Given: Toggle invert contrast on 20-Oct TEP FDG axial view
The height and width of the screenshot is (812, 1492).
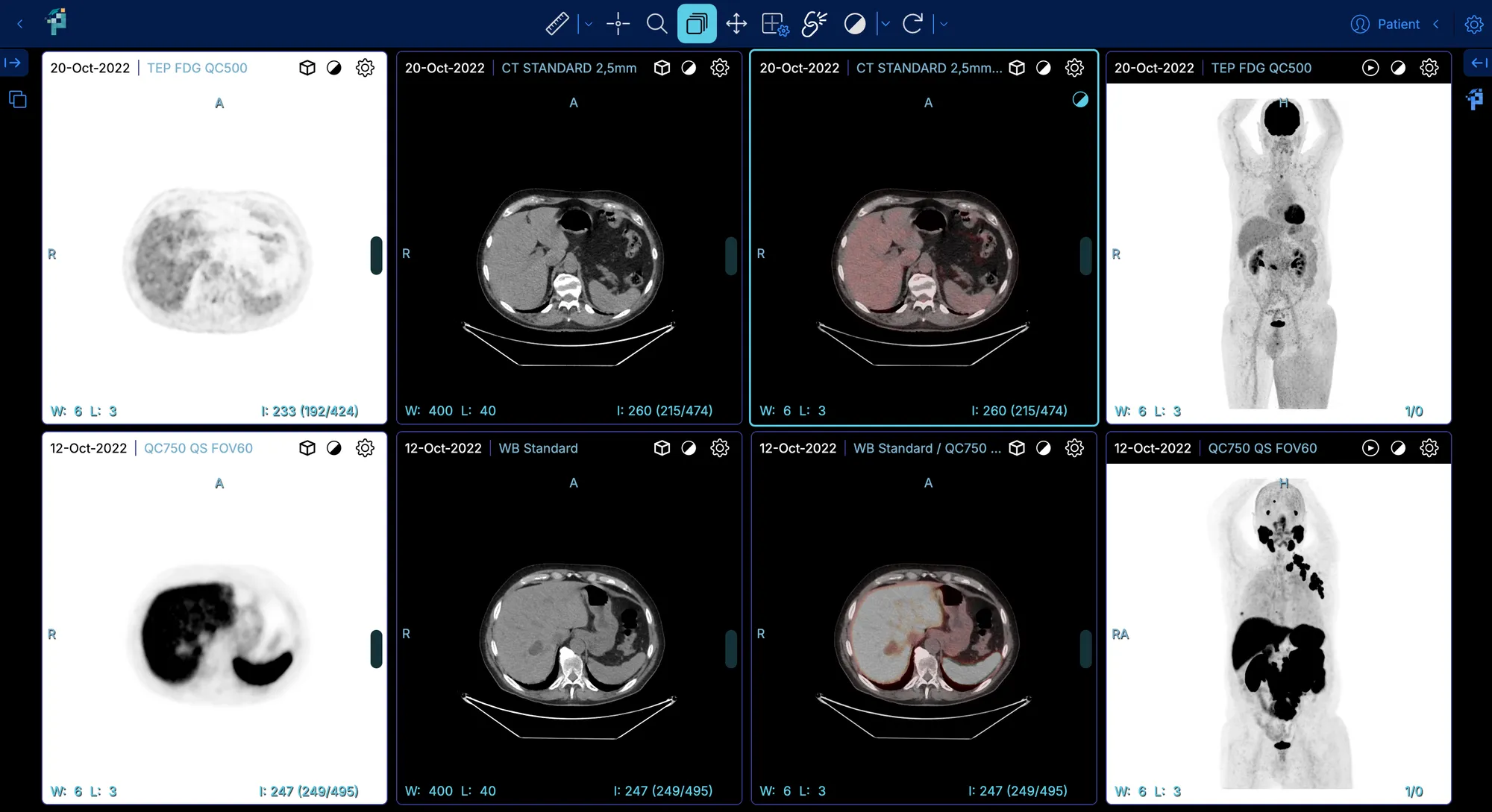Looking at the screenshot, I should pos(334,68).
